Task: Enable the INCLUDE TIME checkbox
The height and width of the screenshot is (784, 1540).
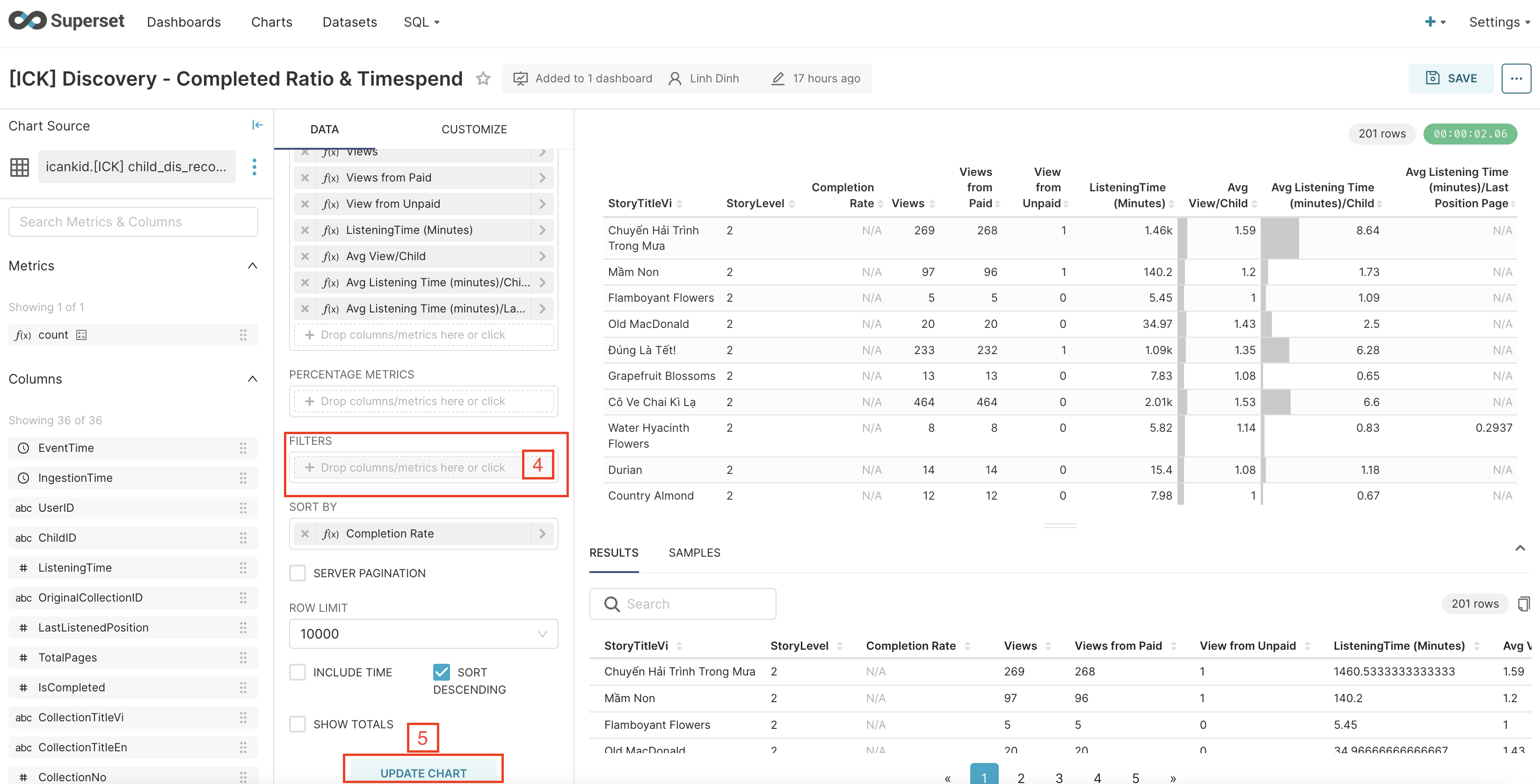Action: (298, 673)
